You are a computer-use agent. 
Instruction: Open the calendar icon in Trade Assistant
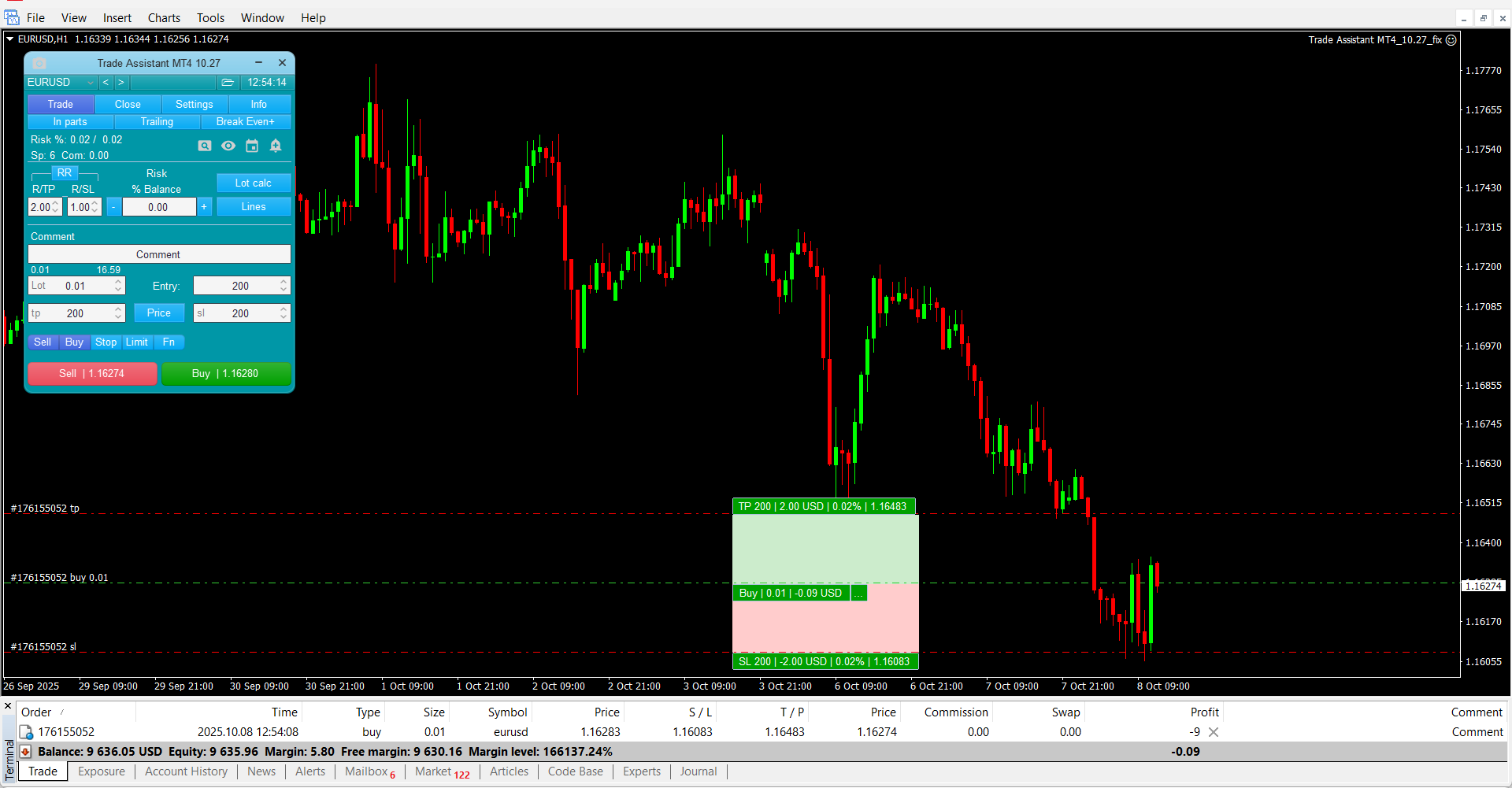252,146
